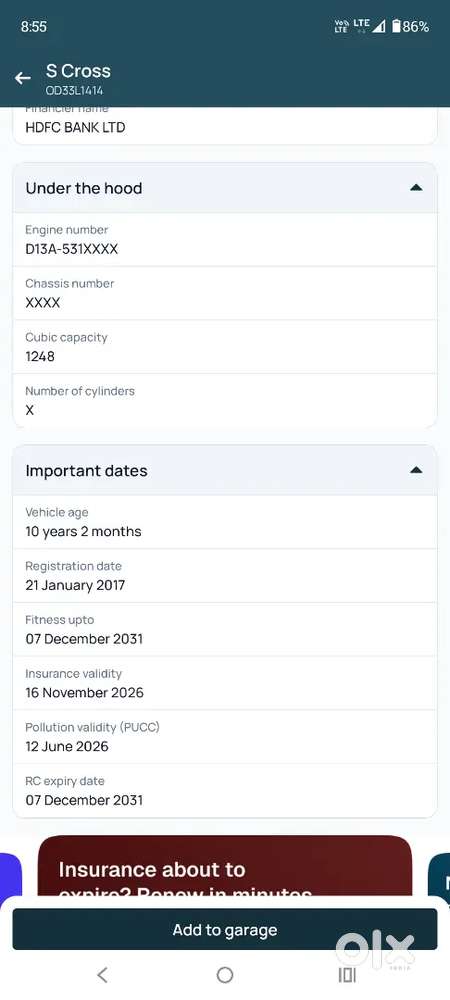The width and height of the screenshot is (450, 1000).
Task: Tap the battery indicator in status bar
Action: point(410,26)
